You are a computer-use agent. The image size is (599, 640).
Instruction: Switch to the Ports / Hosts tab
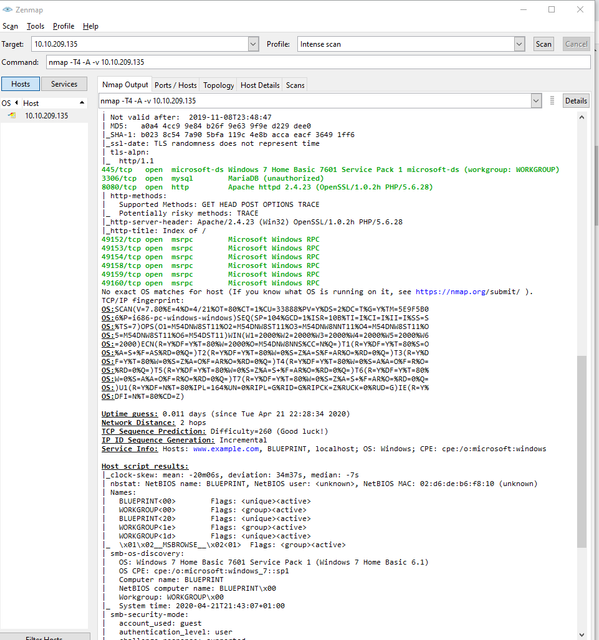pos(175,85)
